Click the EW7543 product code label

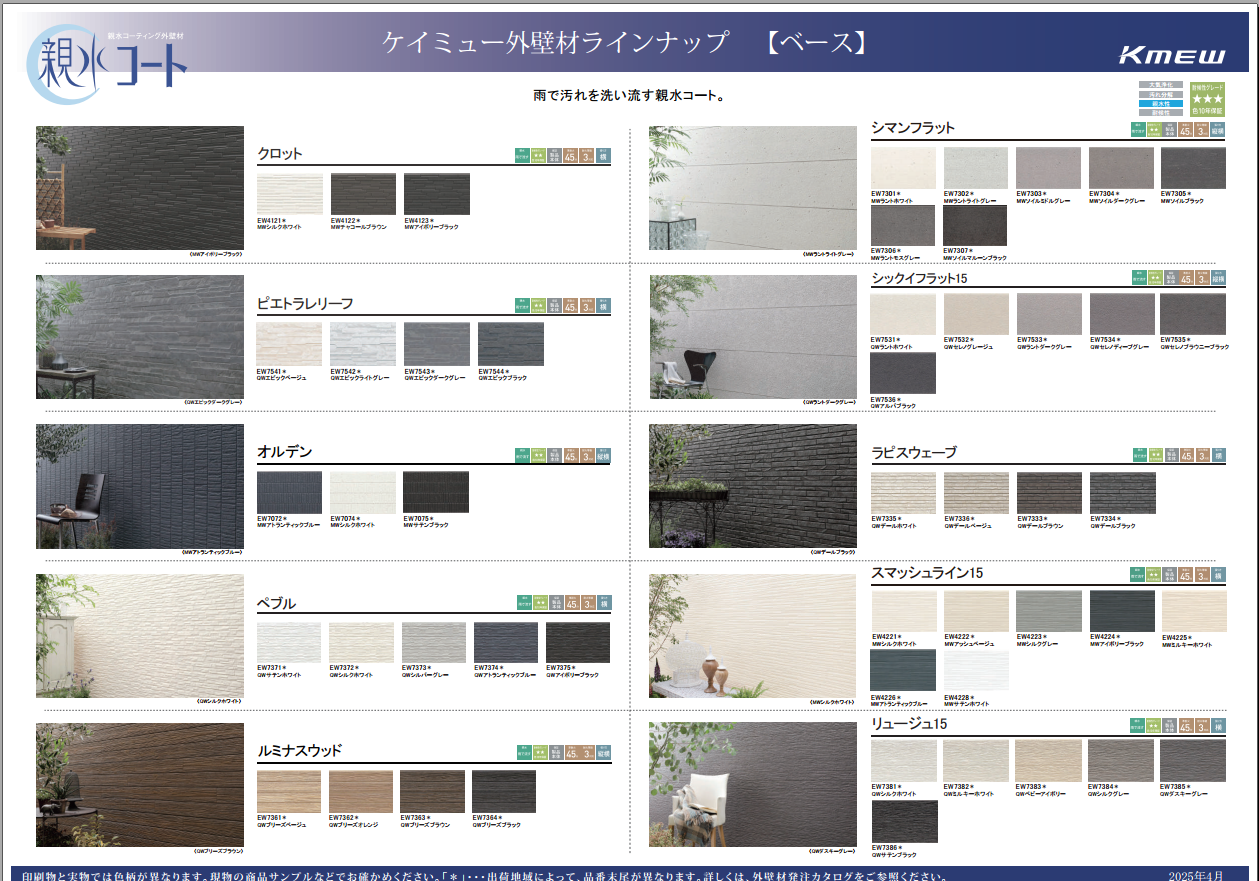coord(421,371)
